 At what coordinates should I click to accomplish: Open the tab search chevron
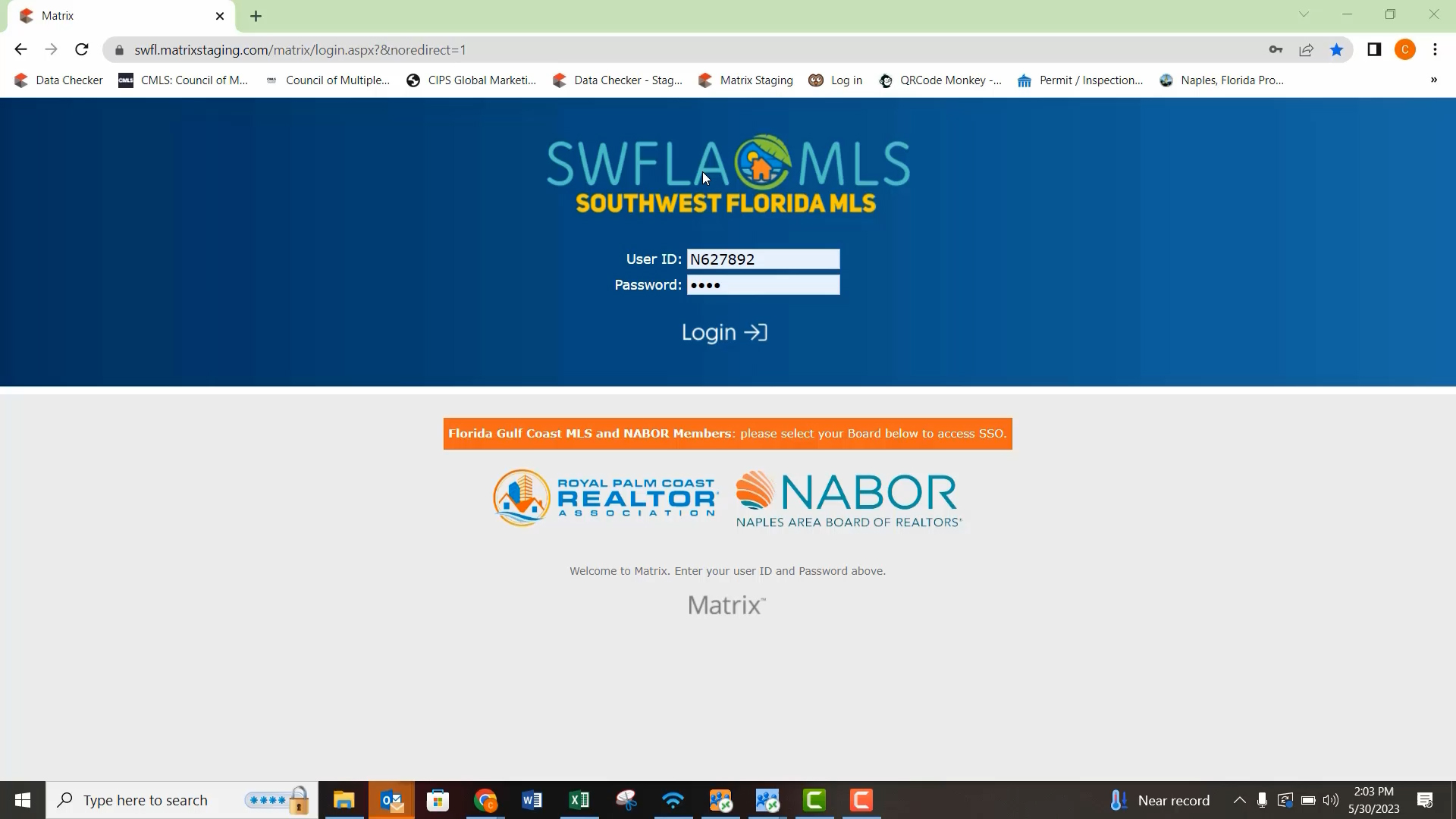[1304, 14]
